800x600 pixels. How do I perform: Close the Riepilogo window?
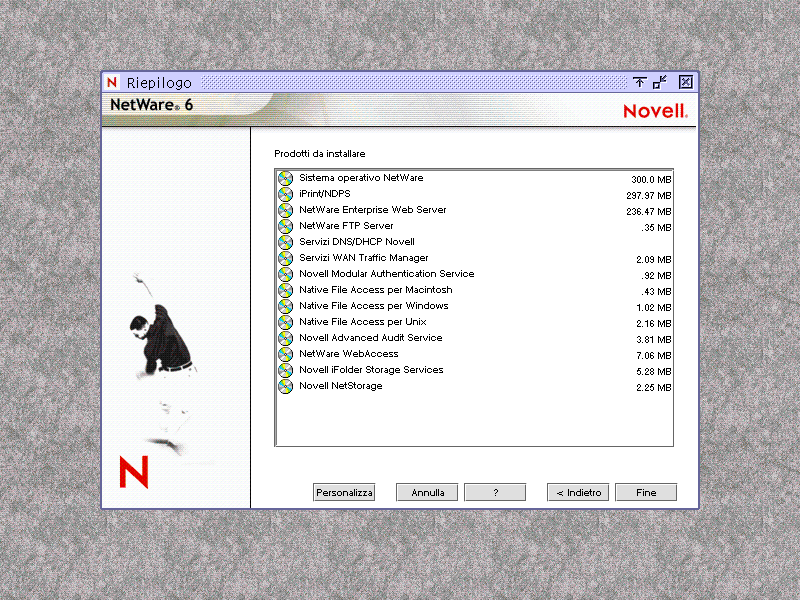point(686,82)
